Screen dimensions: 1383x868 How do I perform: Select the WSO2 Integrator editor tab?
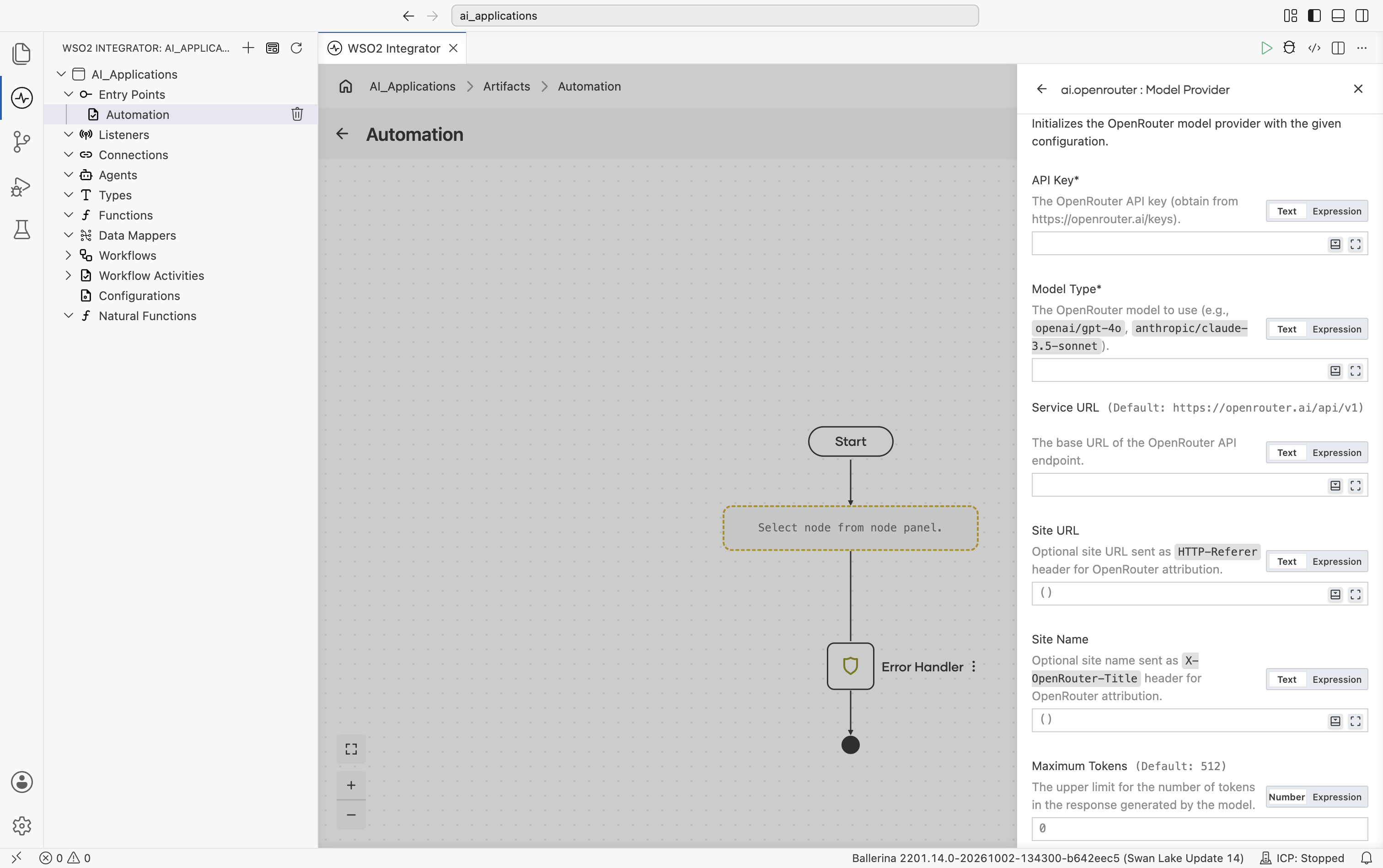[393, 48]
